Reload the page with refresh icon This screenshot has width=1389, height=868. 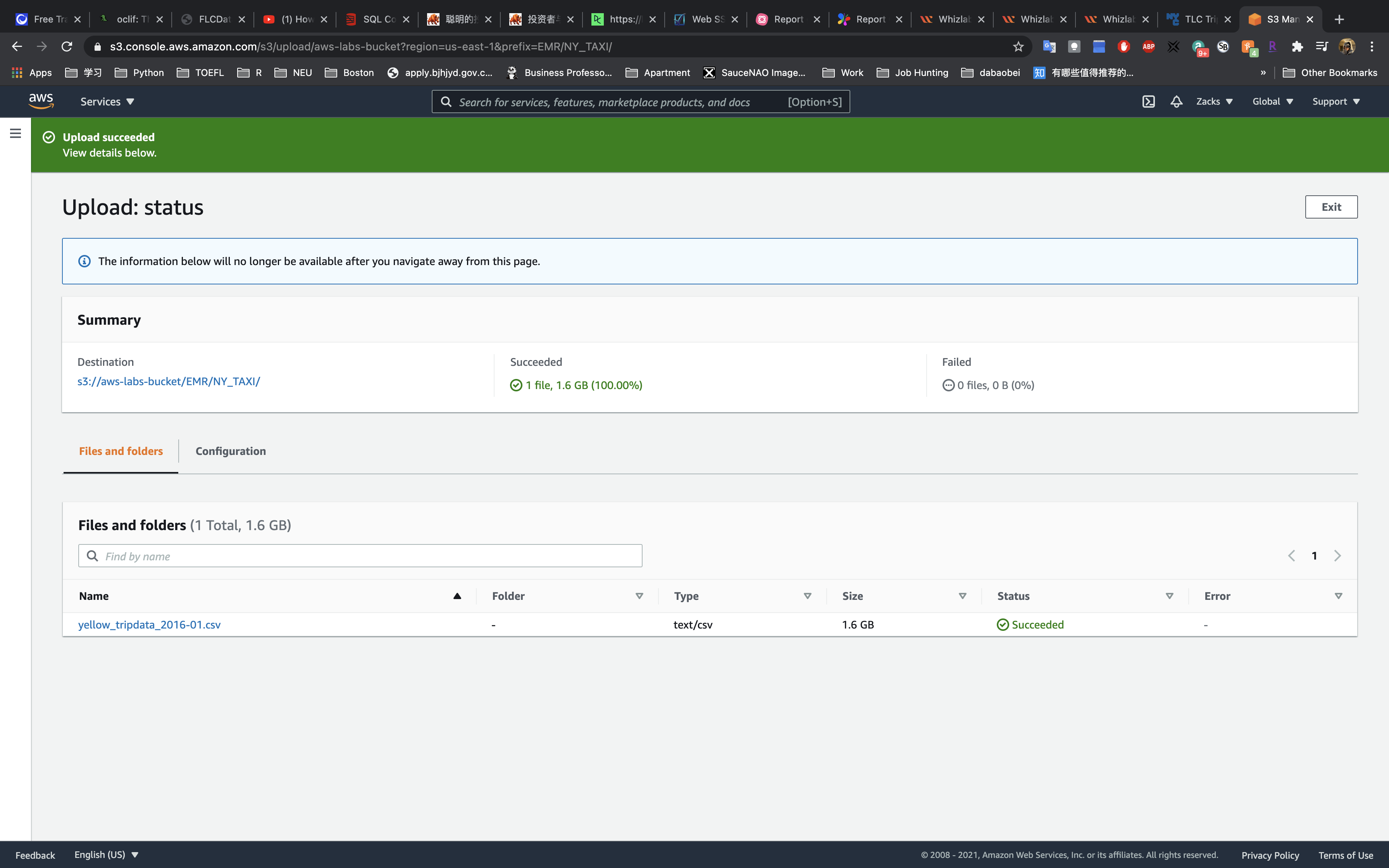tap(67, 46)
